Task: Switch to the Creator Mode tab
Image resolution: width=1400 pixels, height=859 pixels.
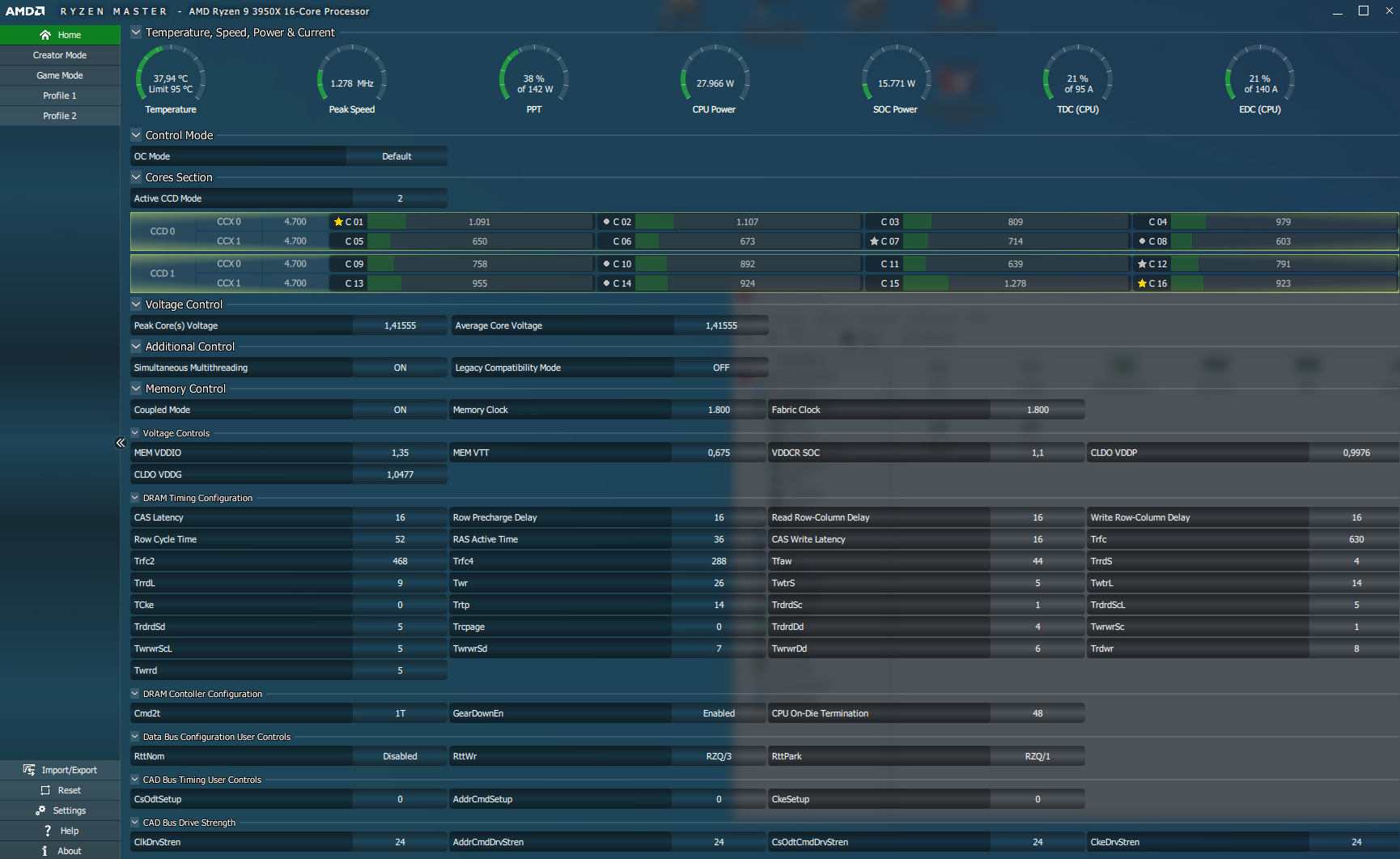Action: tap(60, 55)
